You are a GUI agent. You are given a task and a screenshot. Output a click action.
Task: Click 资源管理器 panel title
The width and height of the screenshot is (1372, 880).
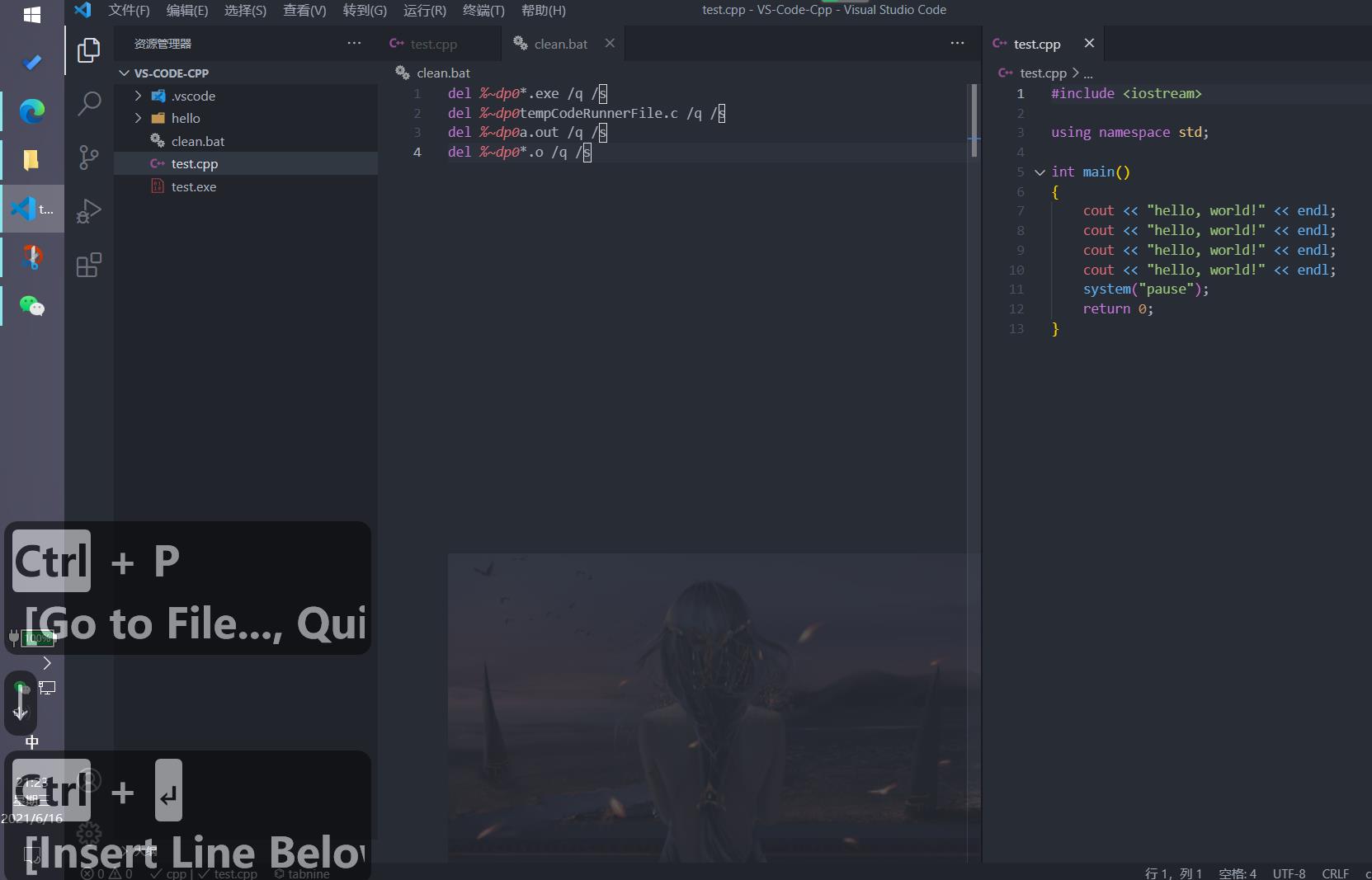163,44
